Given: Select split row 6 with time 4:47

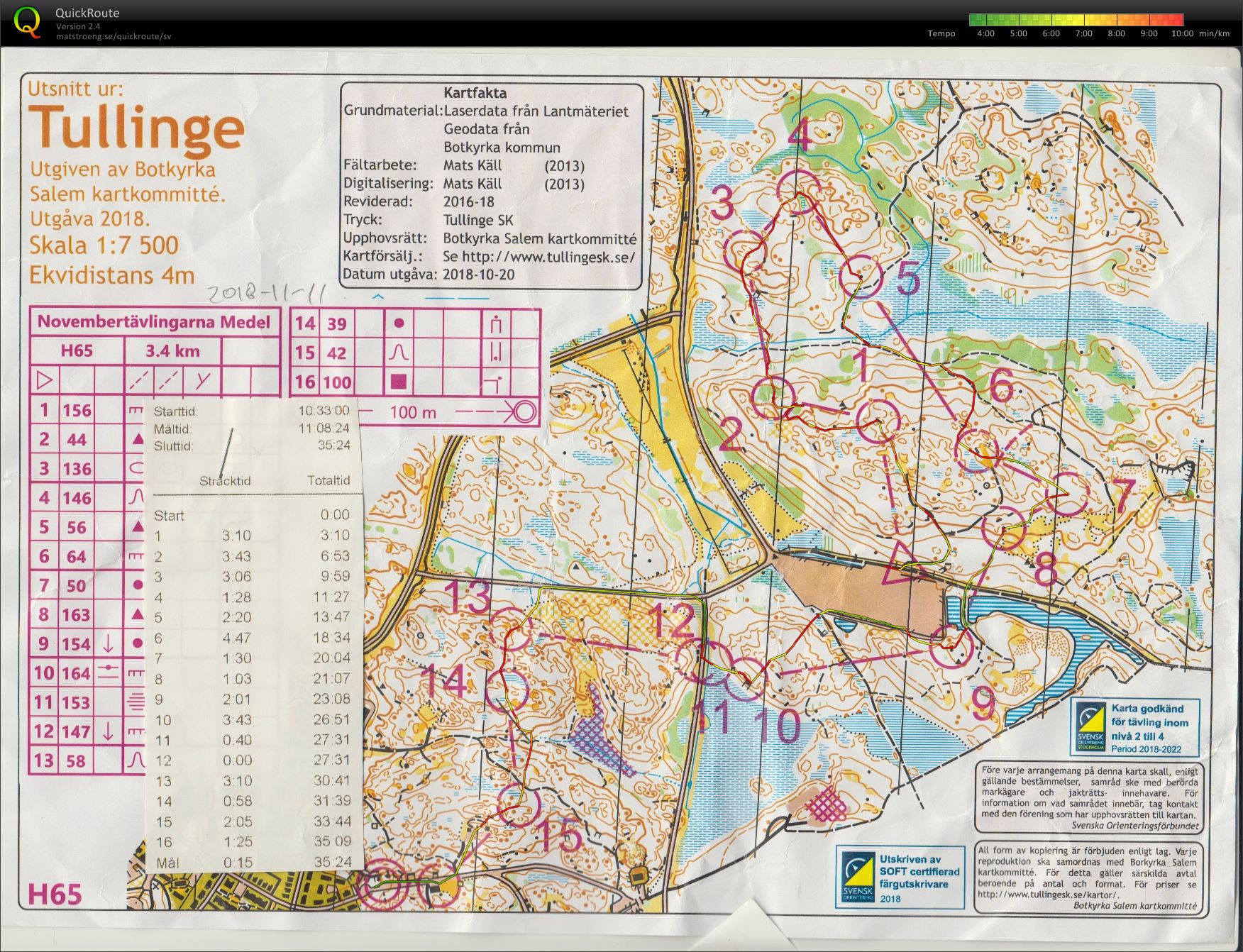Looking at the screenshot, I should coord(253,638).
